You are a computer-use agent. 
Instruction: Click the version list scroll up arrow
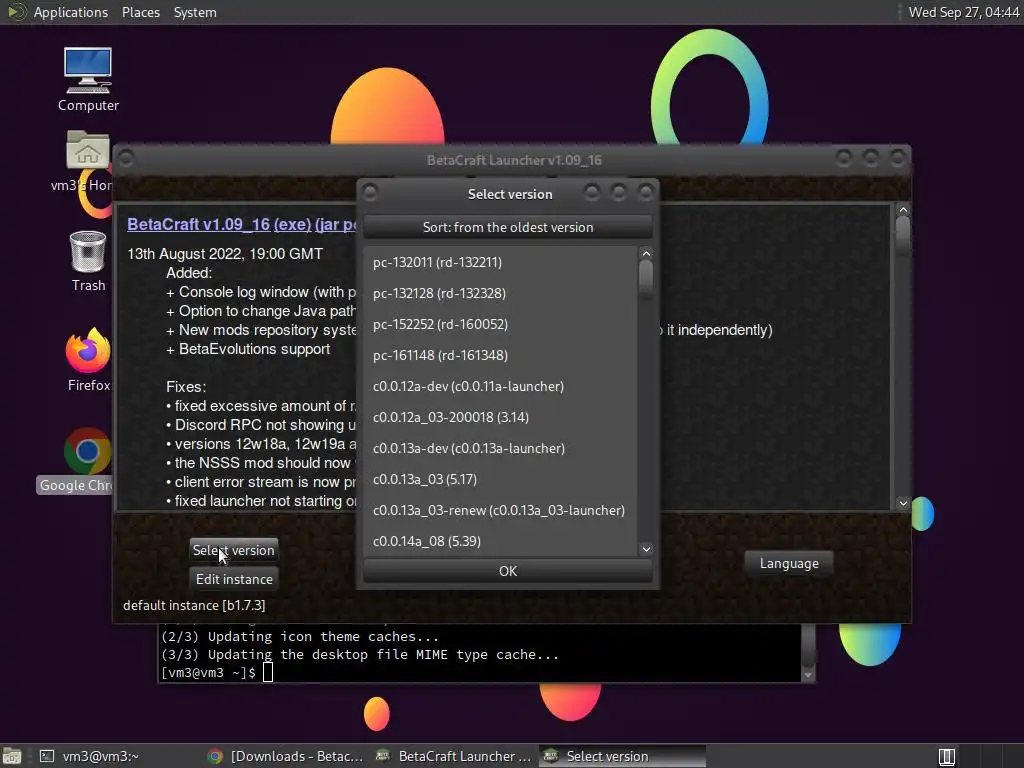(646, 253)
